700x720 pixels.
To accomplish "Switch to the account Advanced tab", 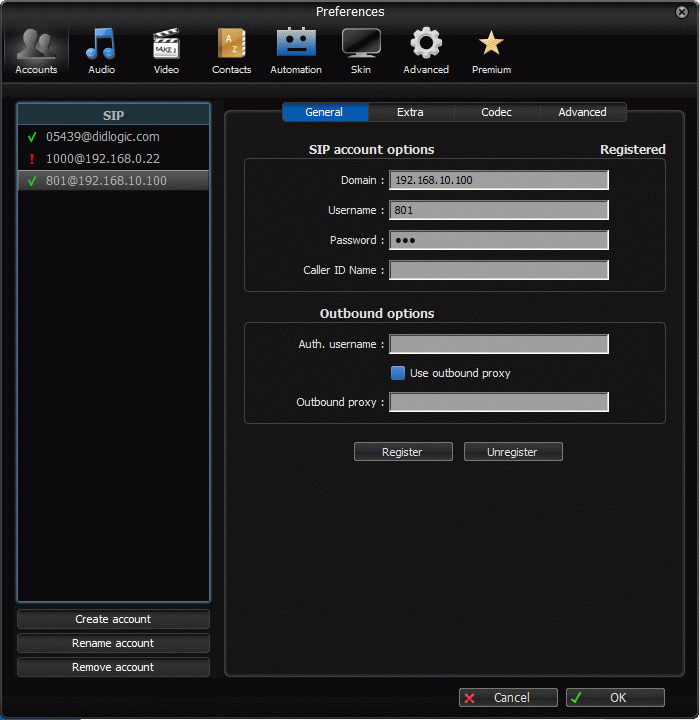I will 582,112.
